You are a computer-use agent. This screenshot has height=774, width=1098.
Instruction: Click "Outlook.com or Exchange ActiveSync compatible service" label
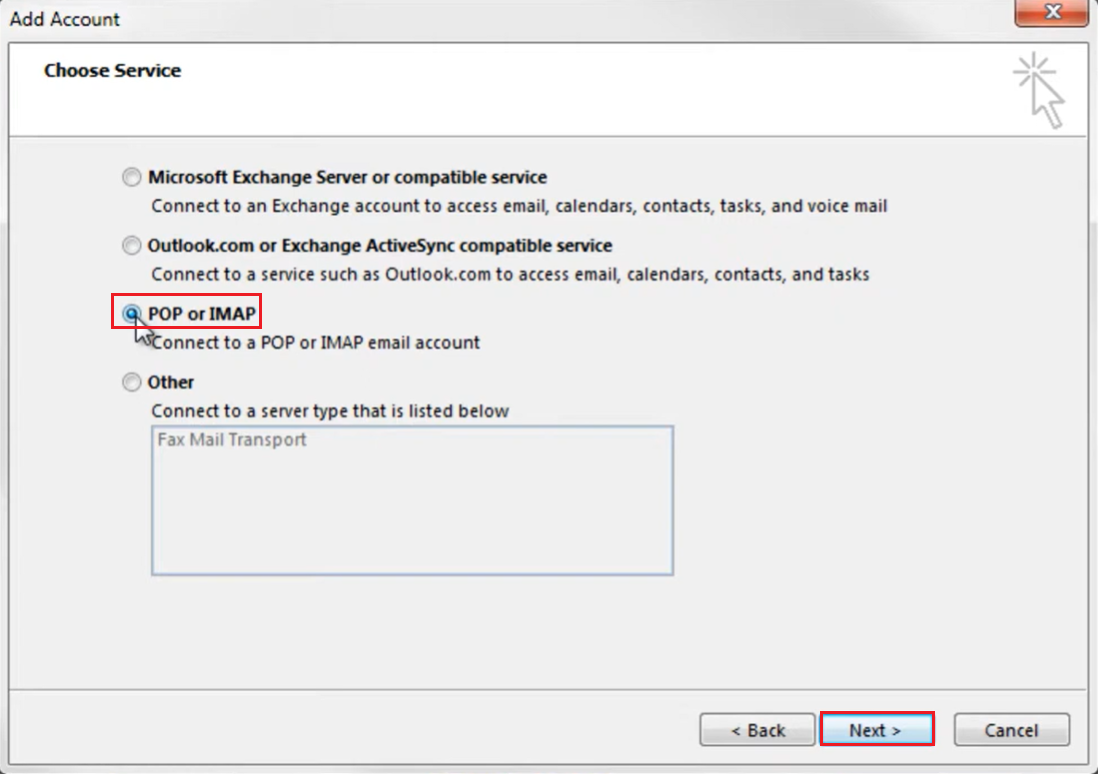[x=380, y=246]
